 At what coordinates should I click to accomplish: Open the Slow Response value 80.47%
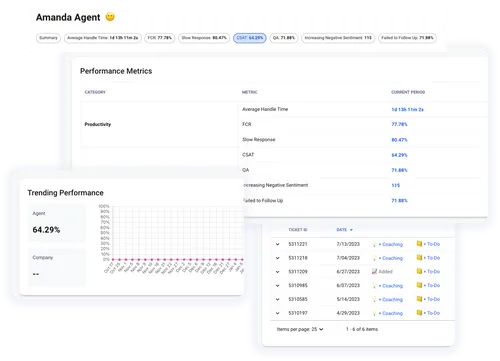(399, 140)
